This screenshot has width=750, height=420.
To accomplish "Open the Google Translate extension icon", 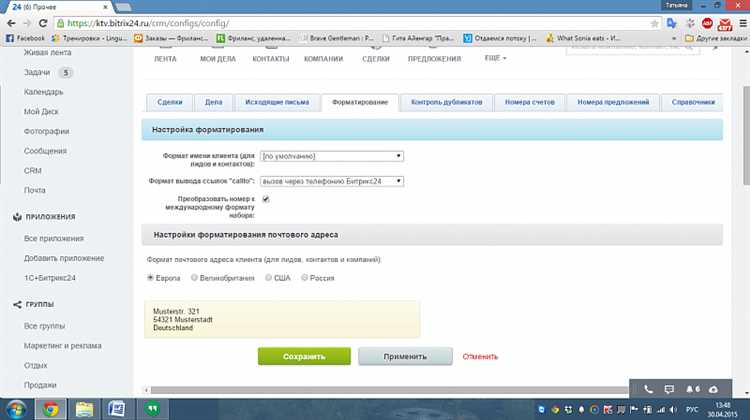I will (x=672, y=23).
